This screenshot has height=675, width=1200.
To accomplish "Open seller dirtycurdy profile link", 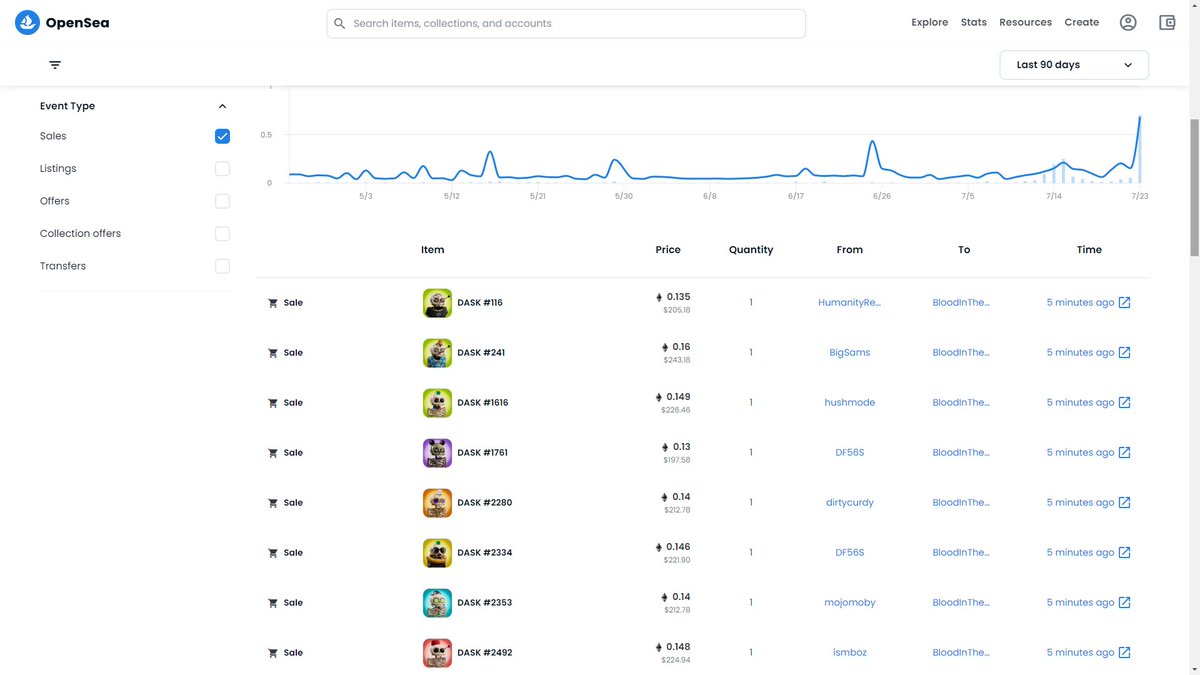I will tap(849, 502).
